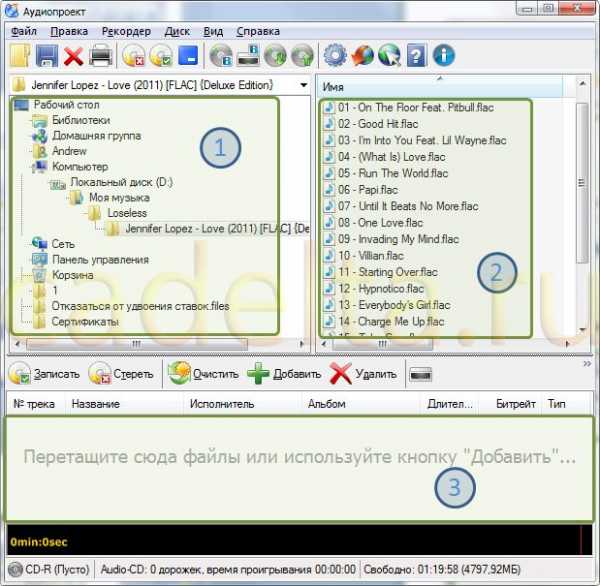Click the file list scroll-down arrow

pos(582,329)
